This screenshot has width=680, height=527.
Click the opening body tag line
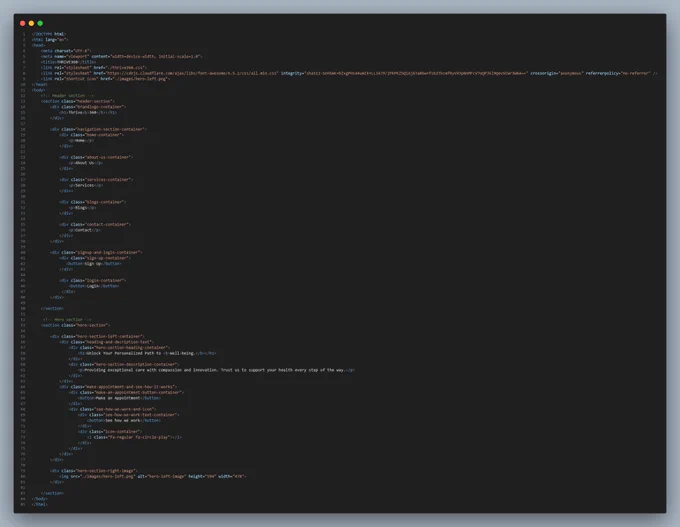click(x=38, y=90)
